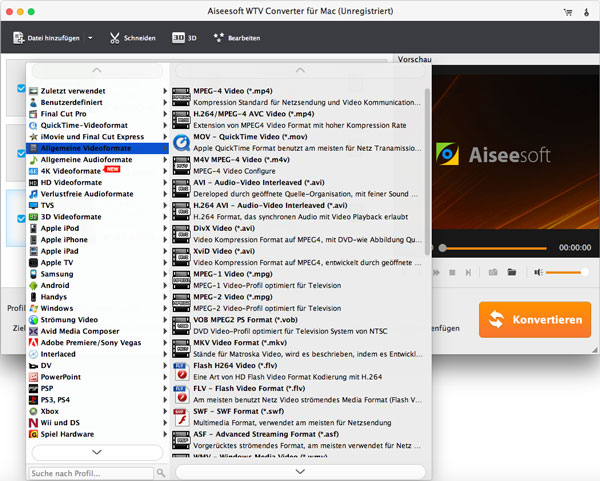Take a snapshot with the camera icon
600x481 pixels.
click(493, 272)
